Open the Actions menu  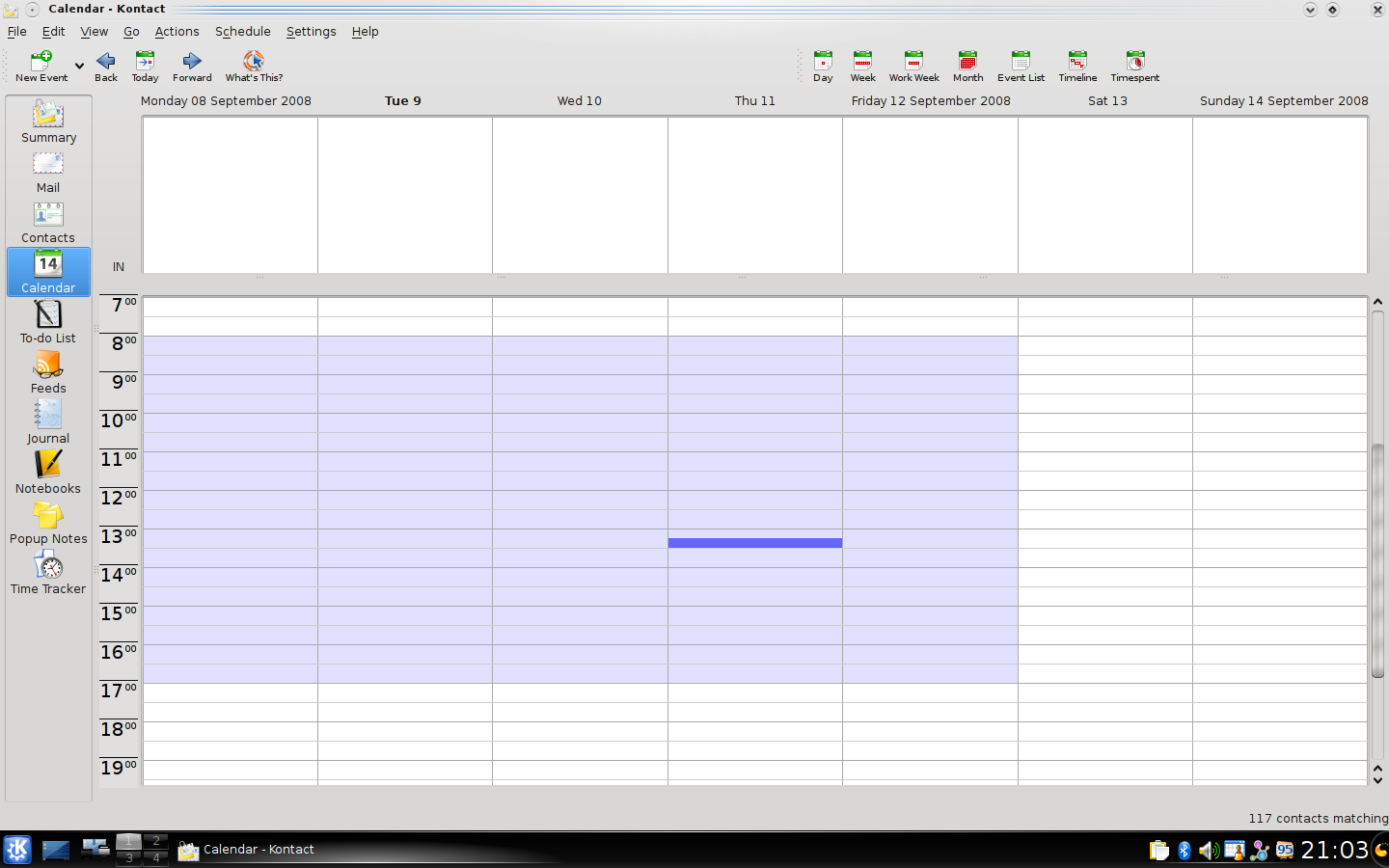(177, 31)
